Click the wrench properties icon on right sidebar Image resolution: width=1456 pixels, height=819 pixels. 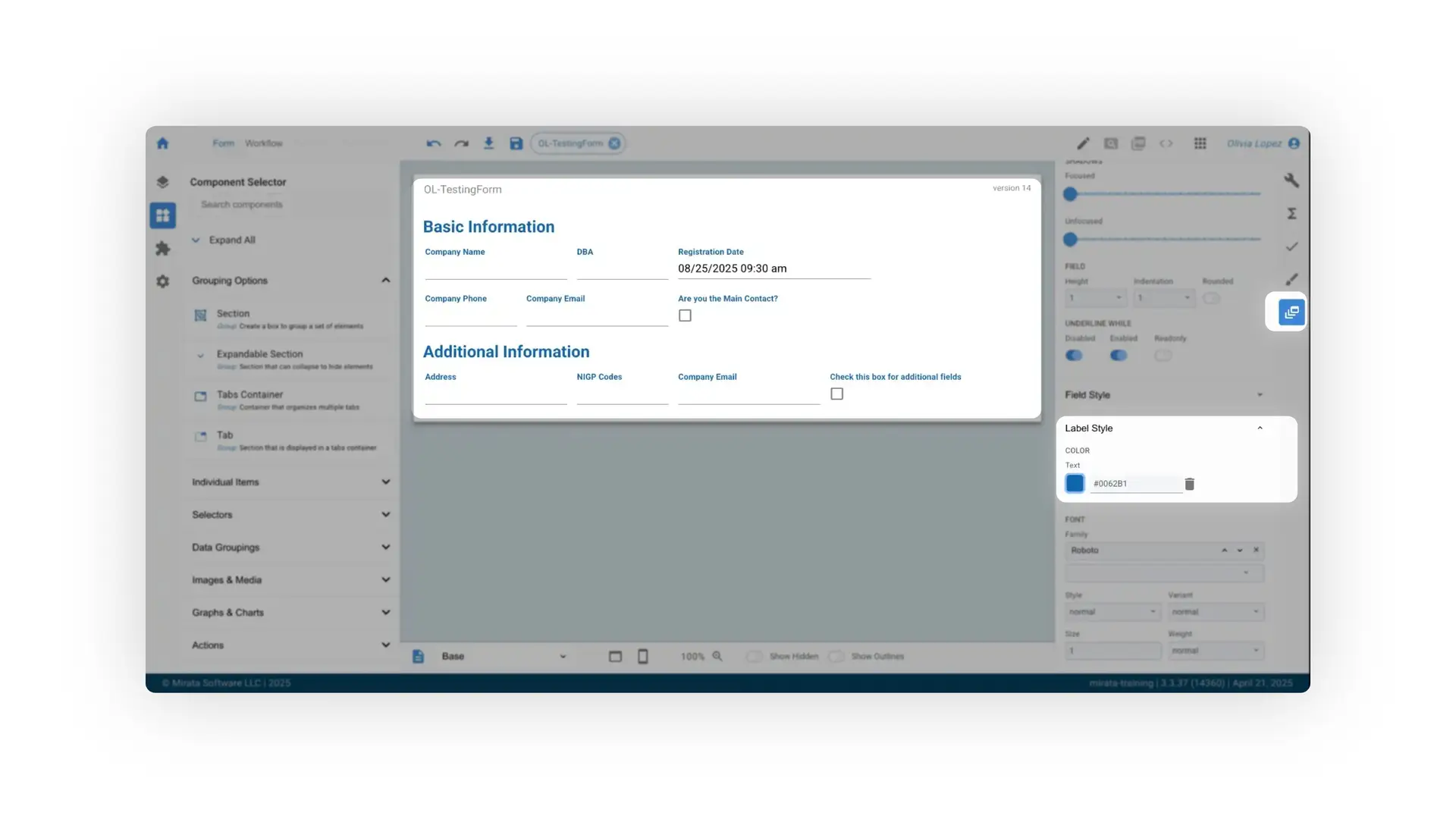(x=1293, y=180)
